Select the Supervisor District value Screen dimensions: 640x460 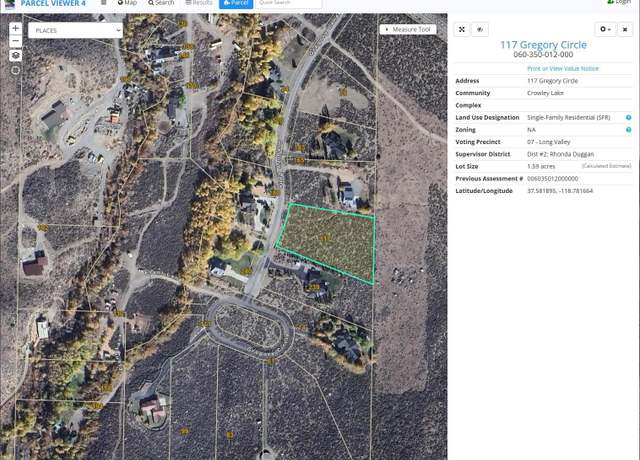(x=560, y=154)
